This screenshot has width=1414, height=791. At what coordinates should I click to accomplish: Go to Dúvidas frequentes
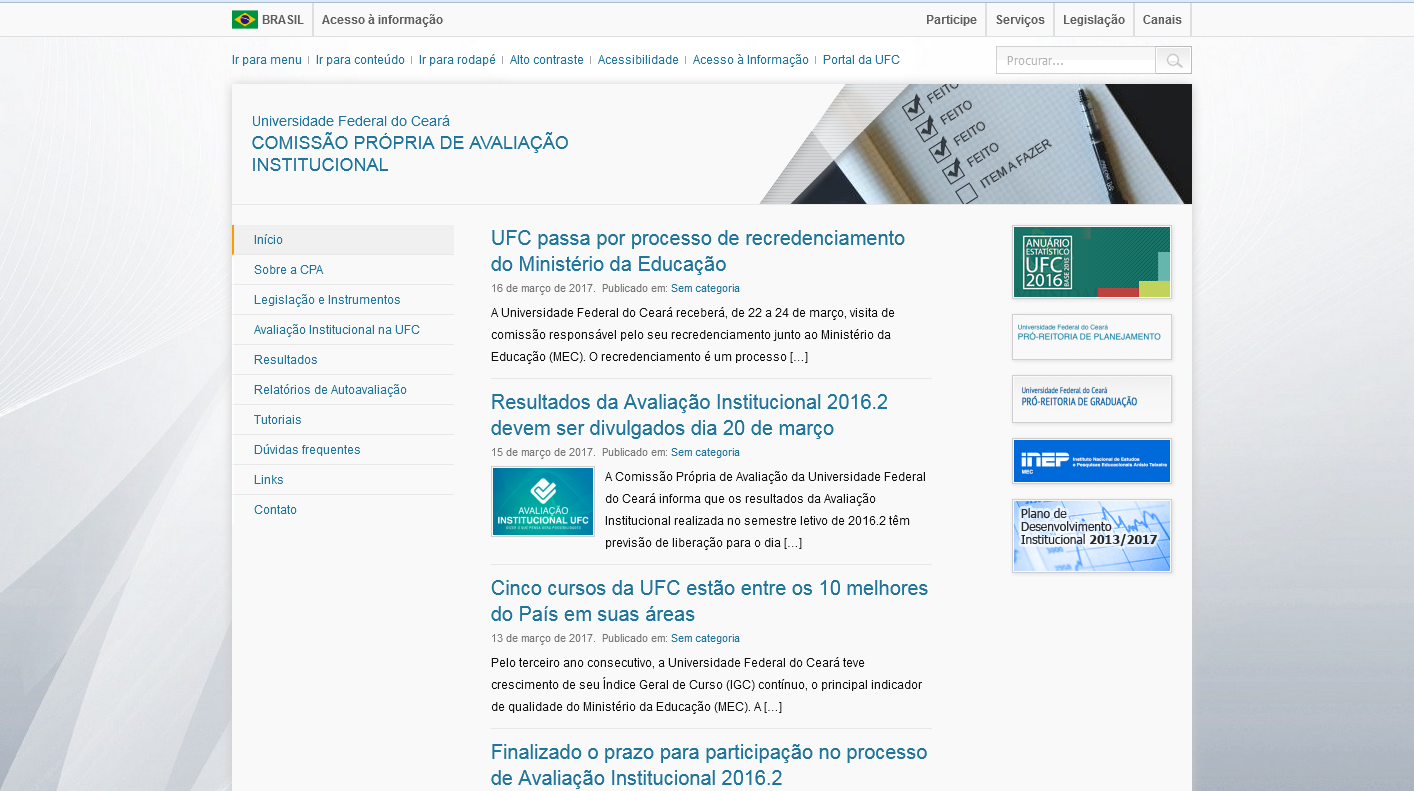343,450
